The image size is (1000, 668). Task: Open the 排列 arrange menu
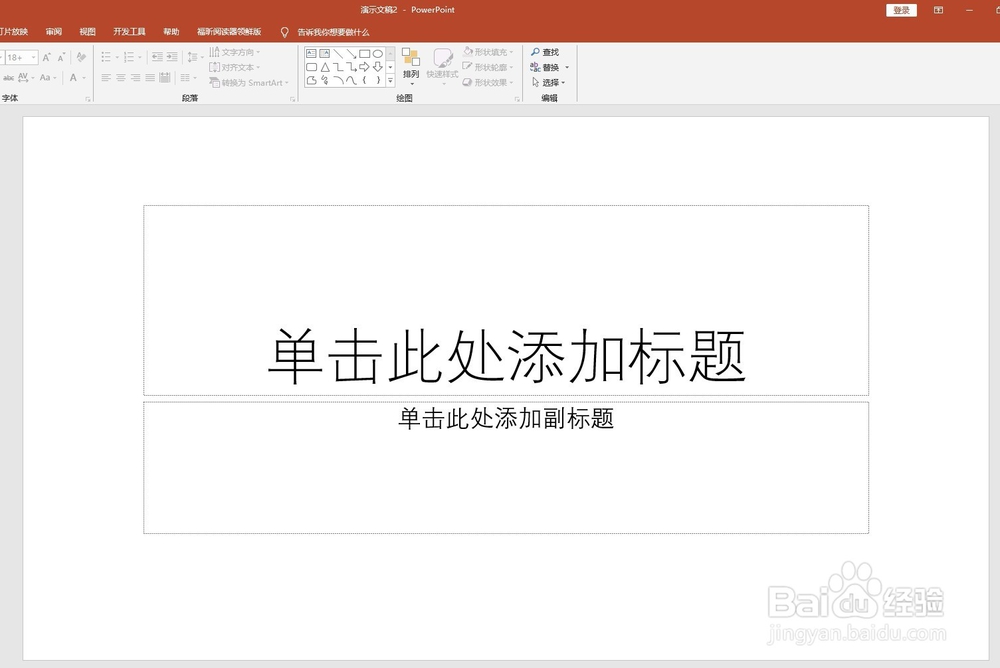coord(411,66)
